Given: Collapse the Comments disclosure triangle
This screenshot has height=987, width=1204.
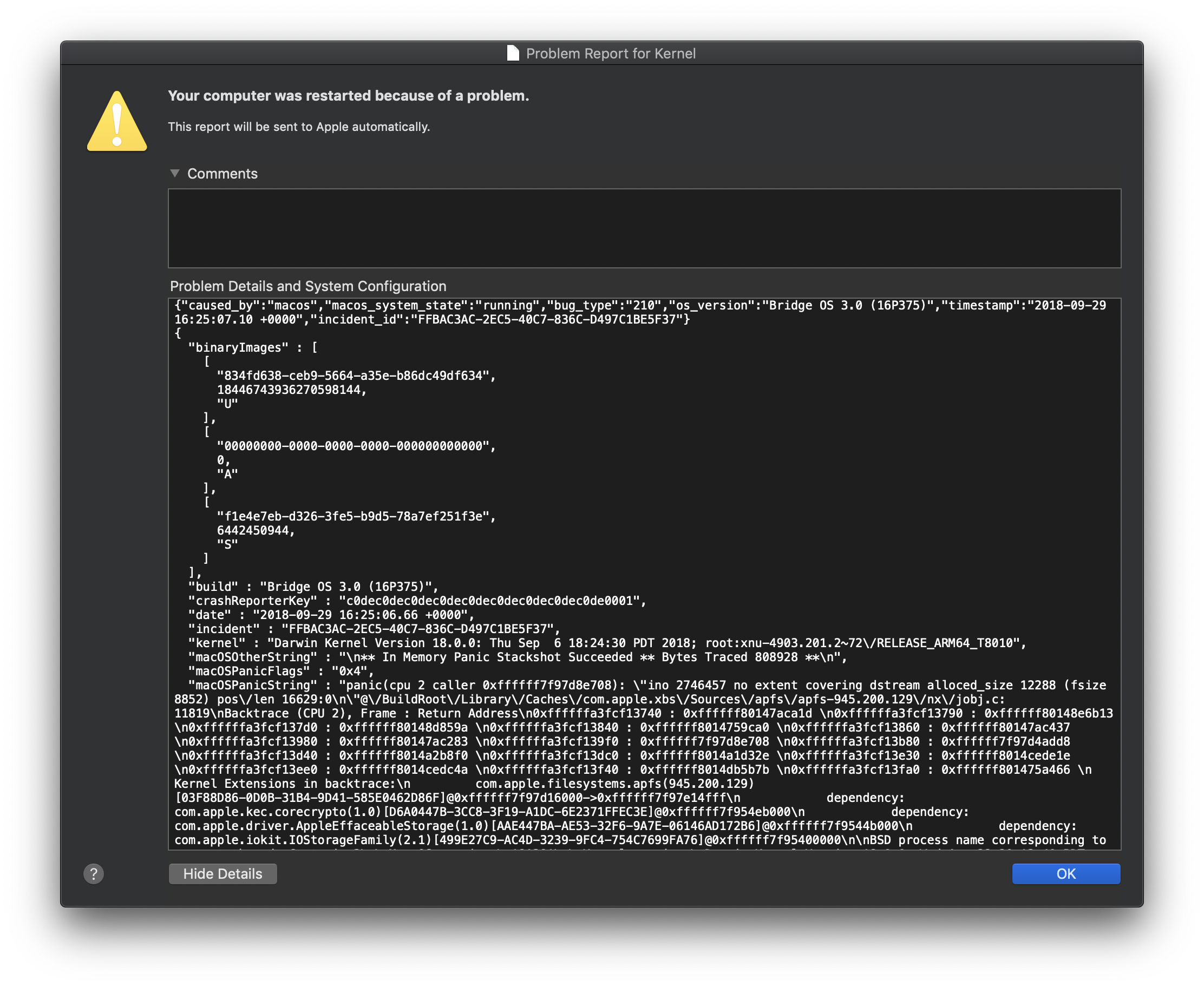Looking at the screenshot, I should click(x=175, y=173).
